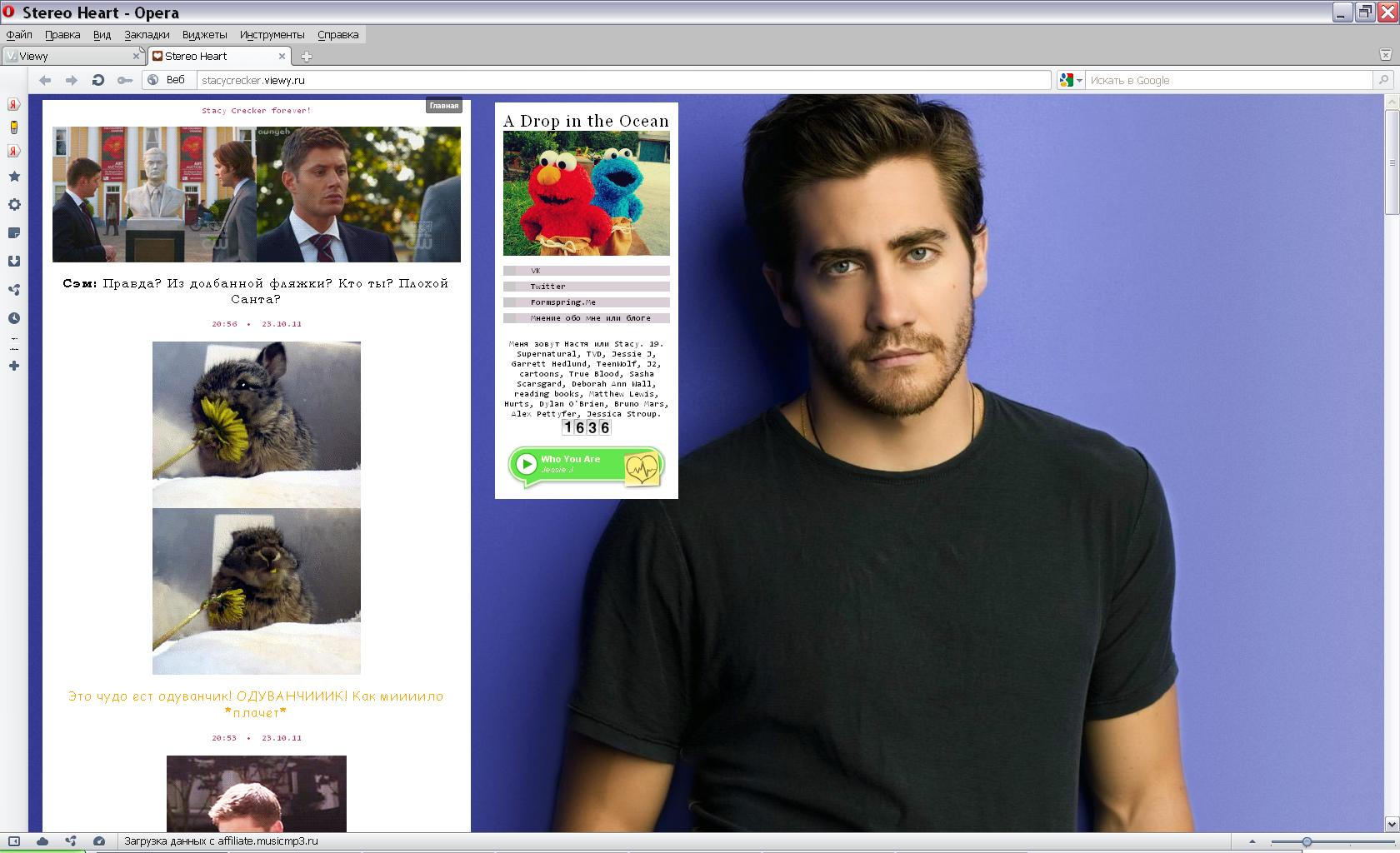Viewport: 1400px width, 853px height.
Task: Click scrollbar up arrow
Action: 1392,101
